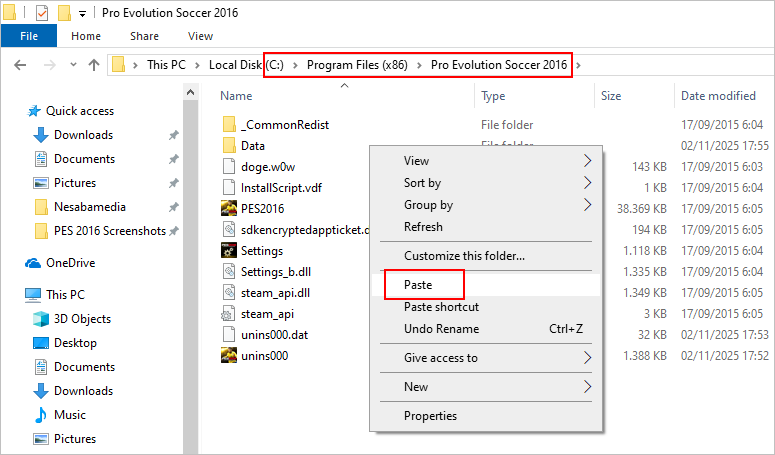Select Quick access star icon in sidebar

[x=34, y=111]
